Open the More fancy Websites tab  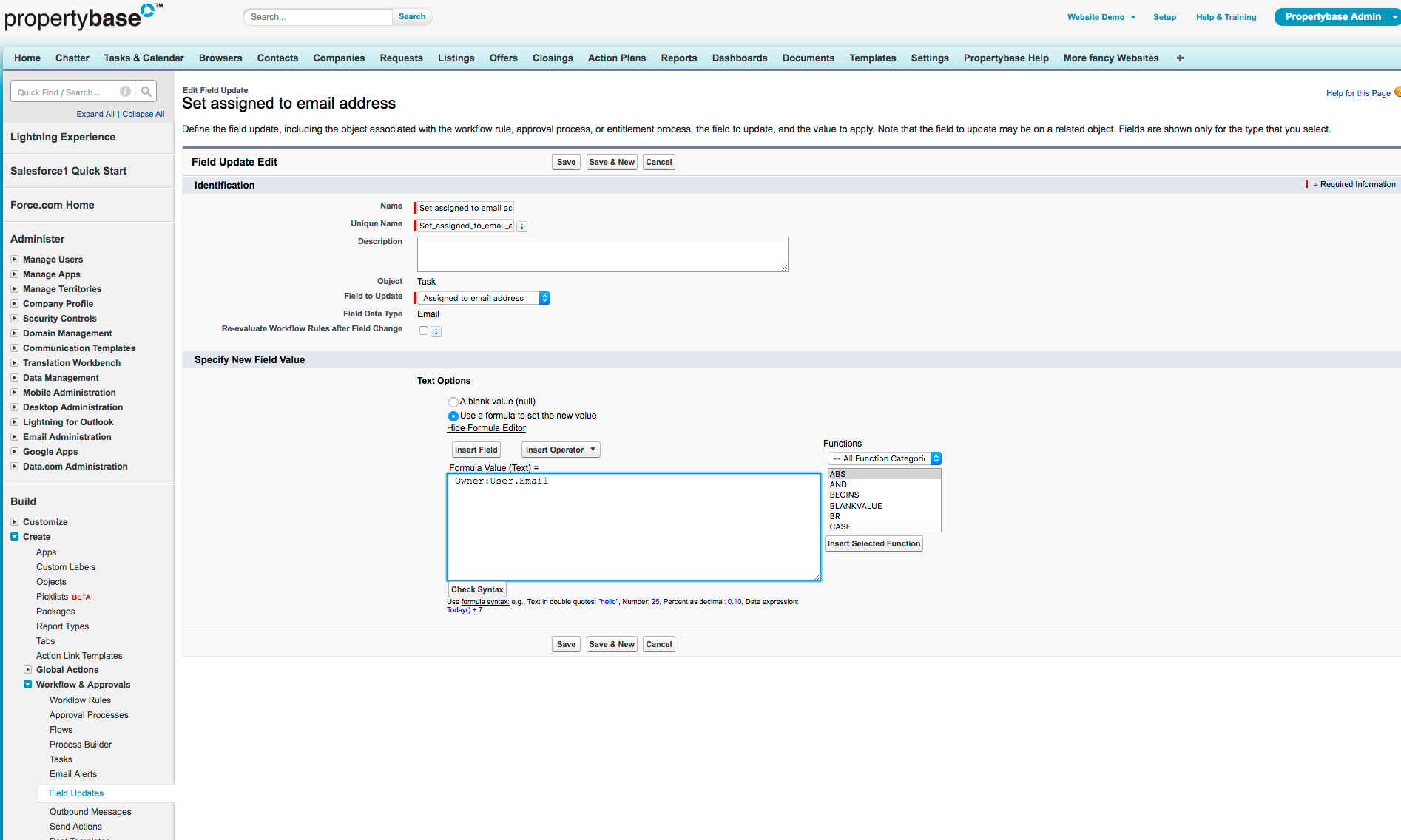tap(1111, 58)
